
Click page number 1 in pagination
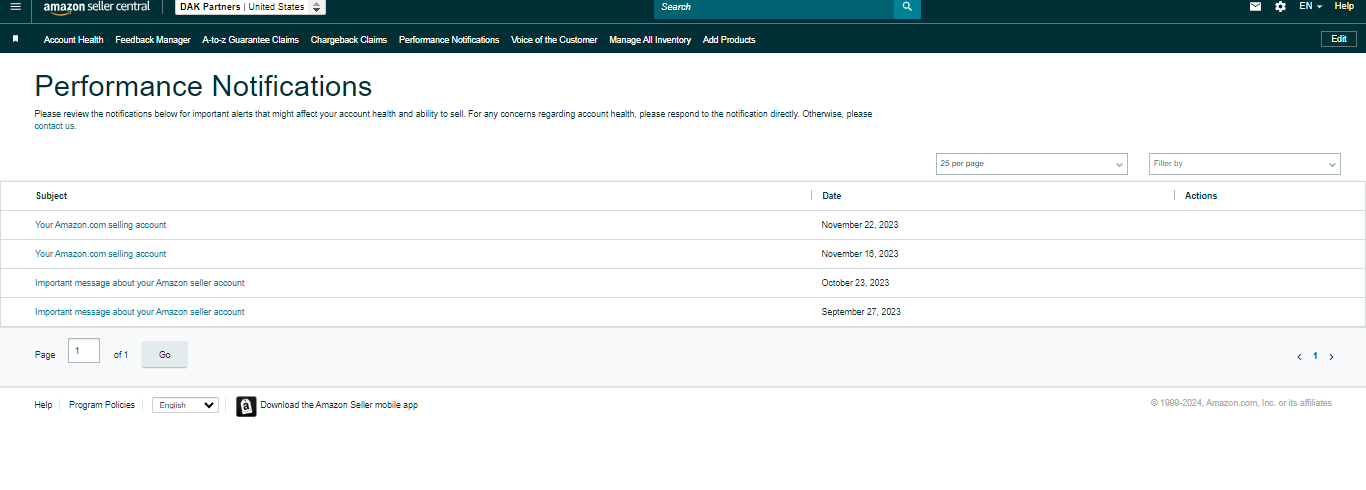1315,356
